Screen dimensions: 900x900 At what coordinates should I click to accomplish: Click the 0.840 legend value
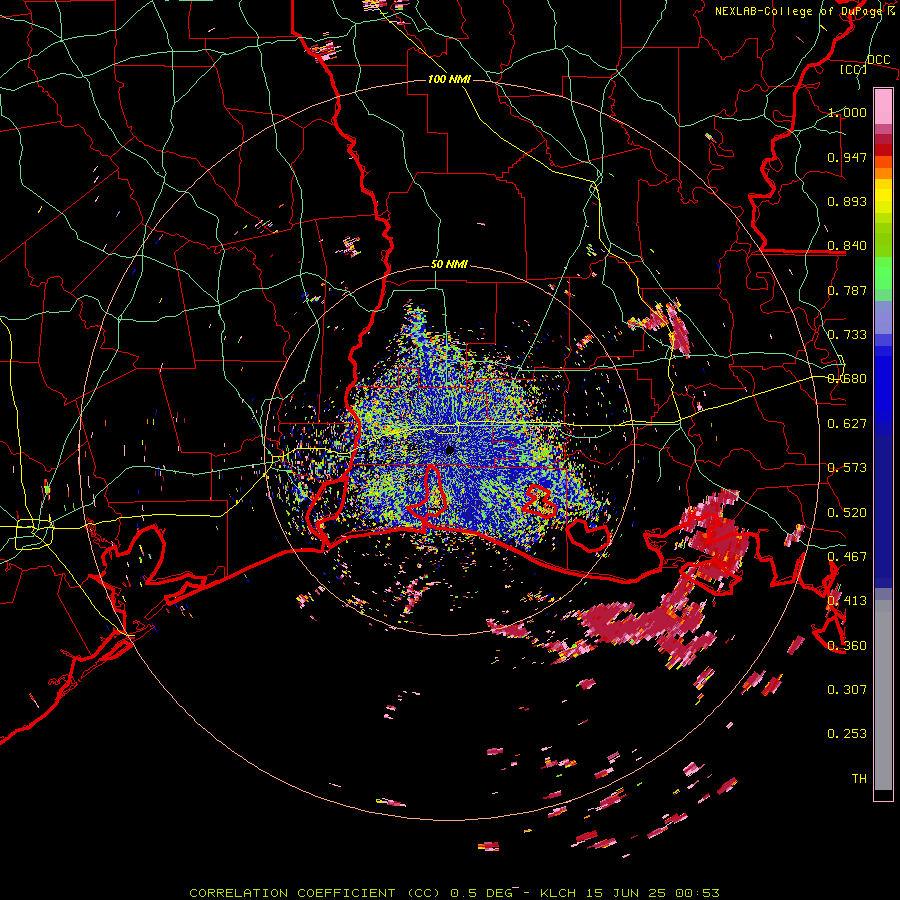click(847, 246)
